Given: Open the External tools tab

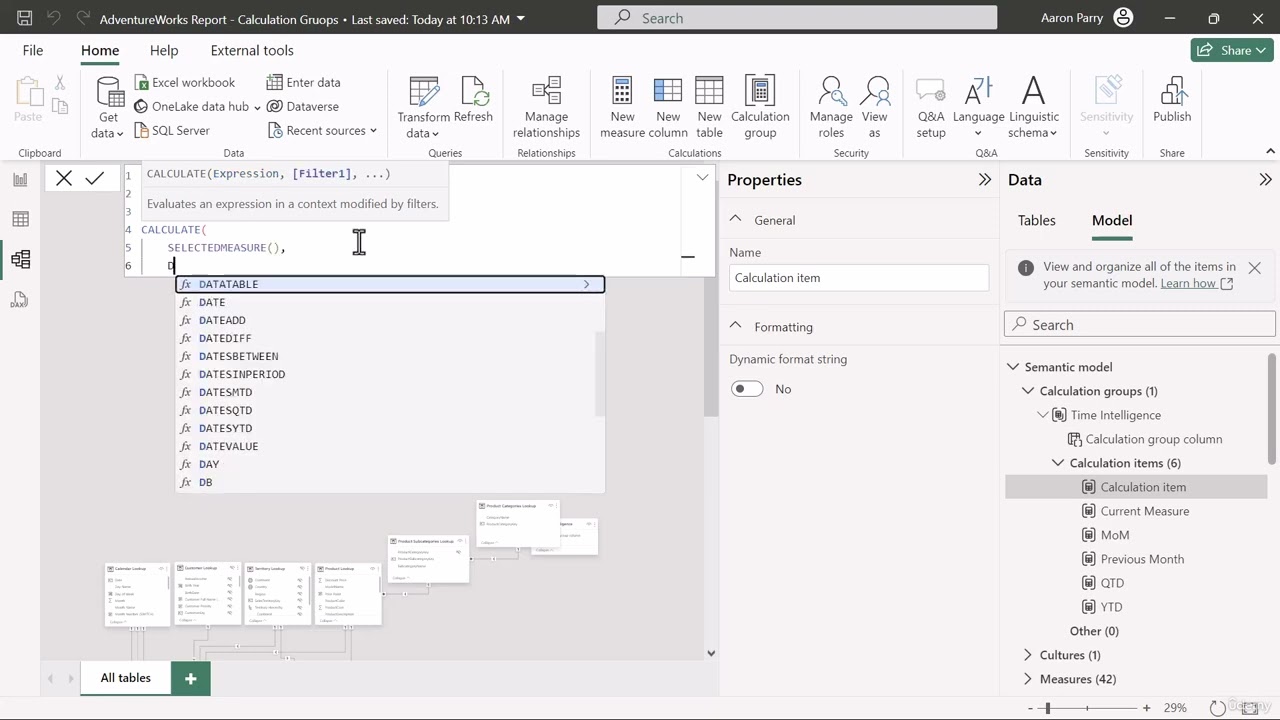Looking at the screenshot, I should [x=252, y=50].
